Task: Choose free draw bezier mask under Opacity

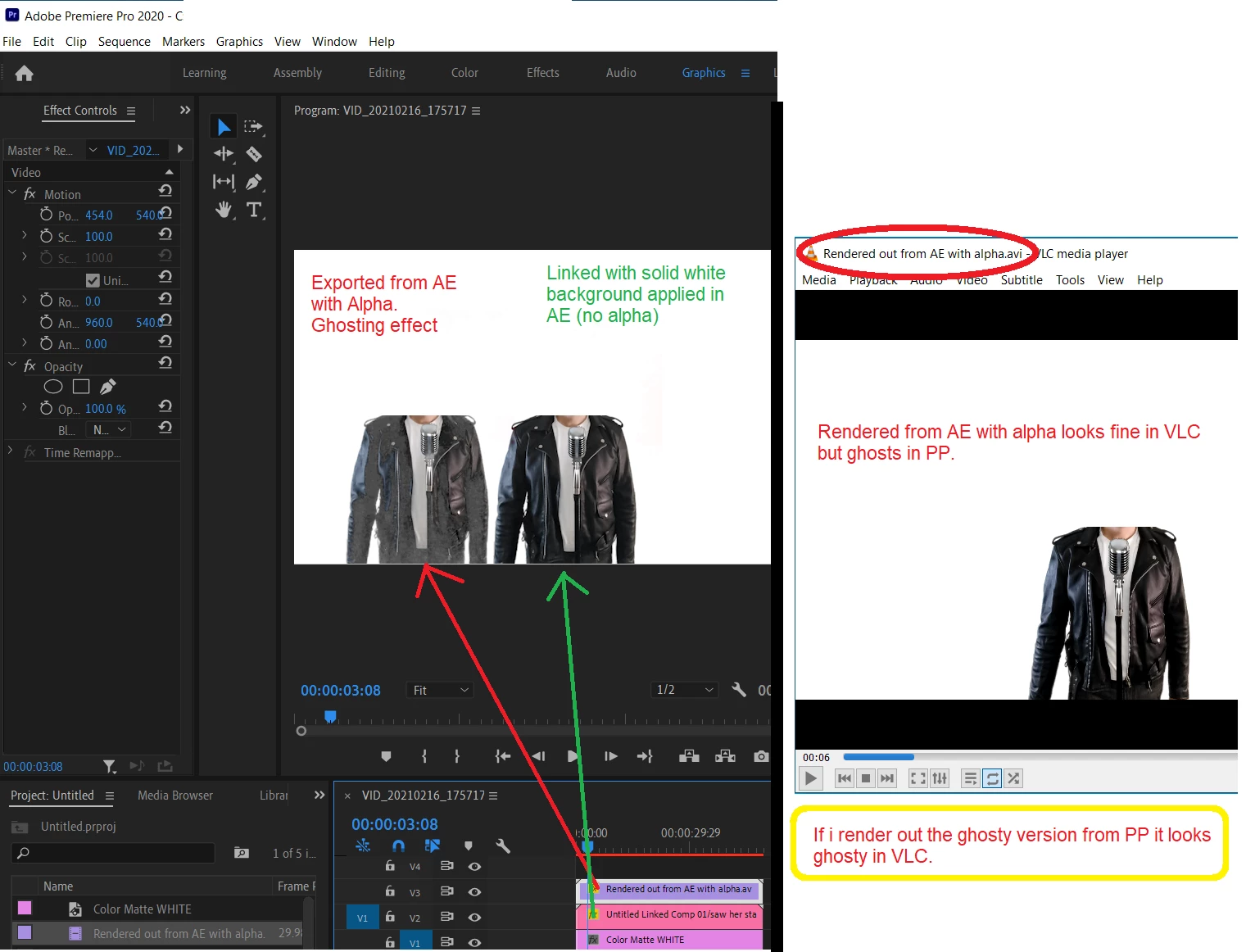Action: [108, 387]
